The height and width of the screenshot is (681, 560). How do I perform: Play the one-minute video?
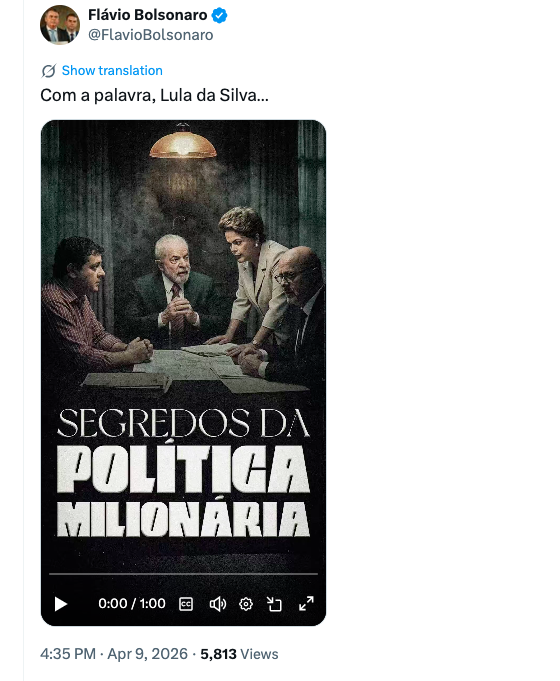pos(61,604)
